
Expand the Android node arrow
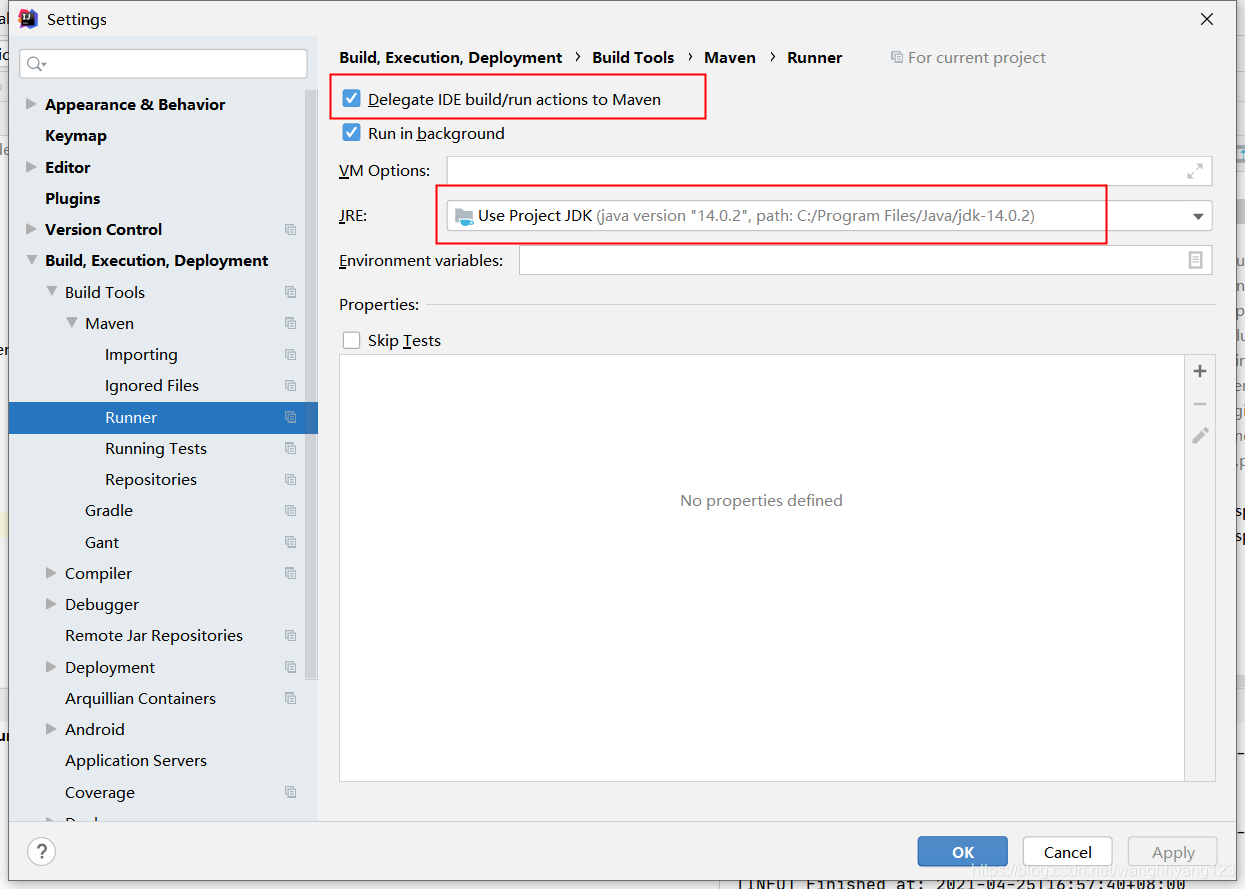(51, 729)
